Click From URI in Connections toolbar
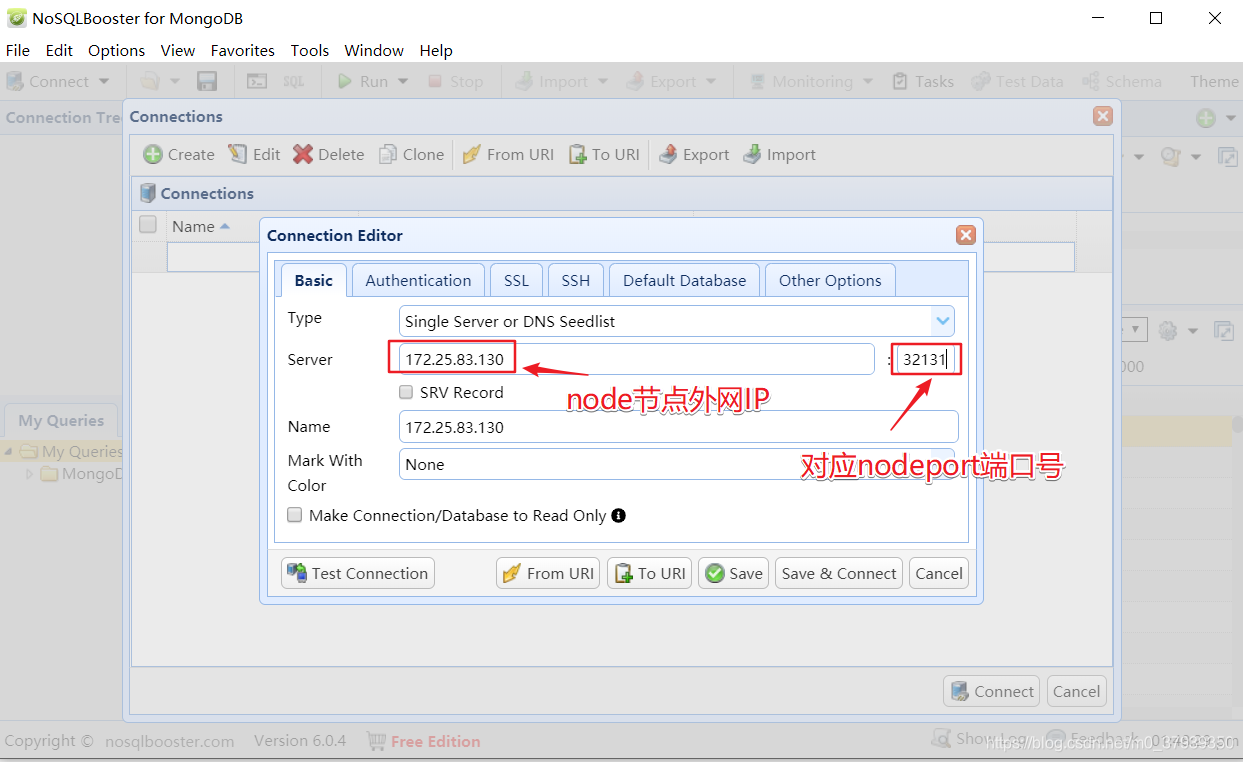The height and width of the screenshot is (762, 1244). (508, 155)
